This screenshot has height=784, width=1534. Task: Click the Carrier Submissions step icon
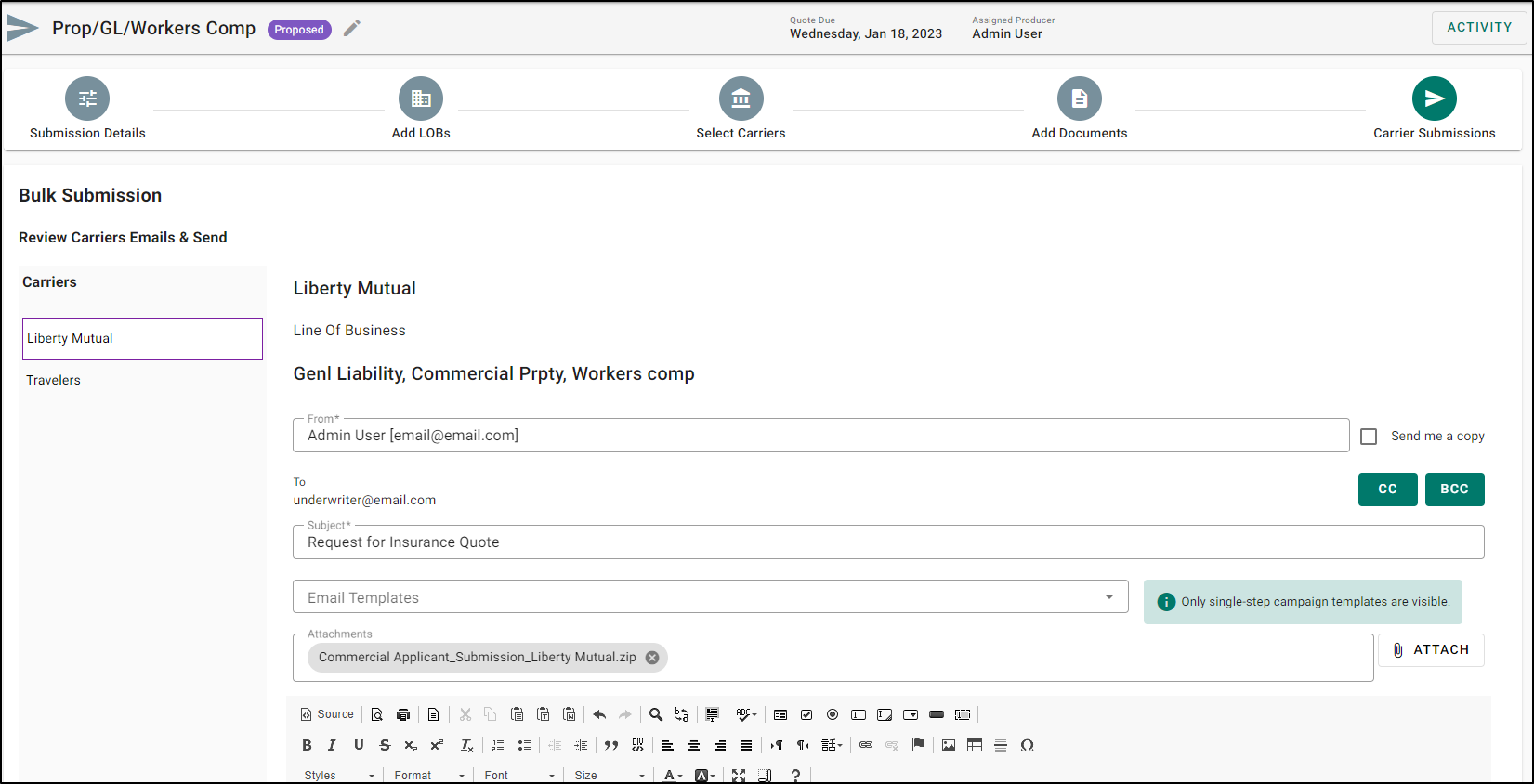1435,98
